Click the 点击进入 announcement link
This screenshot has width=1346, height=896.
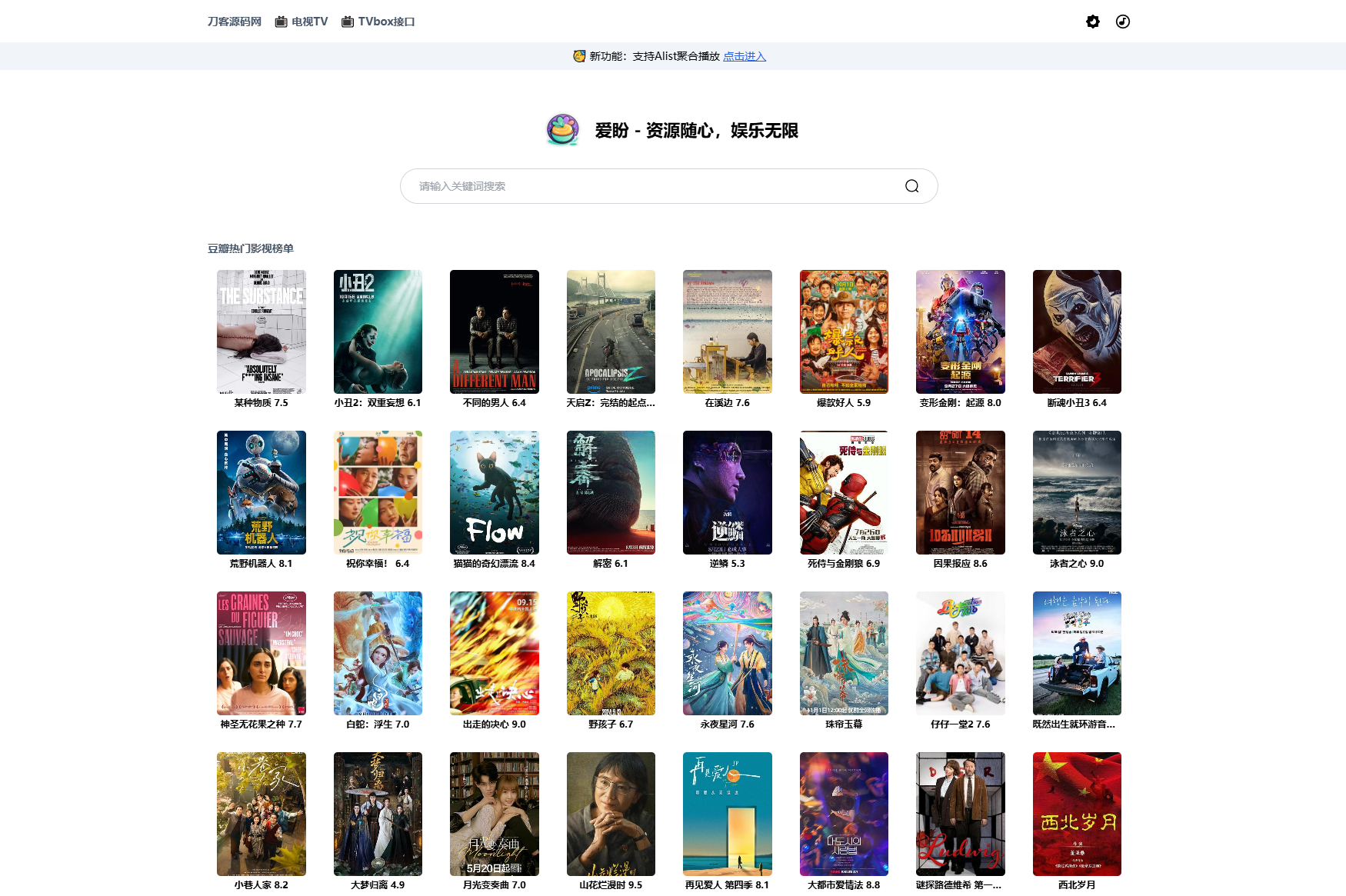[x=743, y=56]
